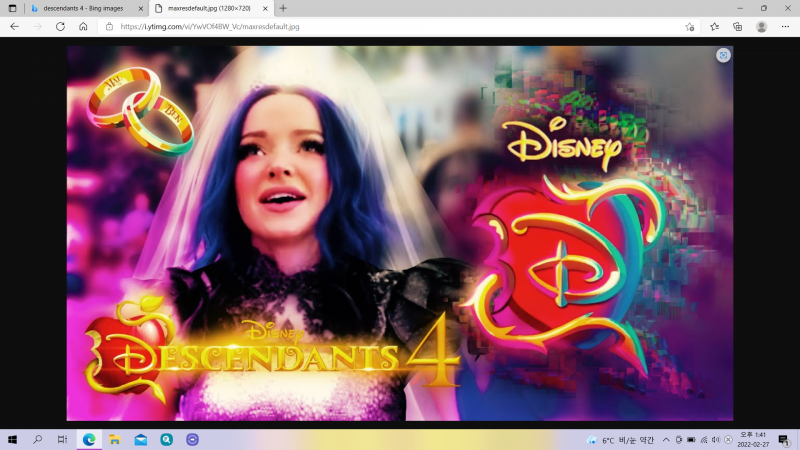Open Settings and more (three dots) menu
The width and height of the screenshot is (800, 450).
[785, 26]
